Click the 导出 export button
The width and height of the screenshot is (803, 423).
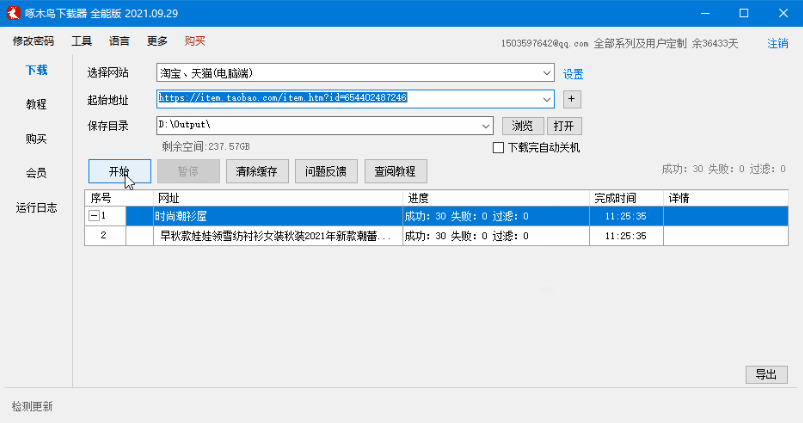766,375
